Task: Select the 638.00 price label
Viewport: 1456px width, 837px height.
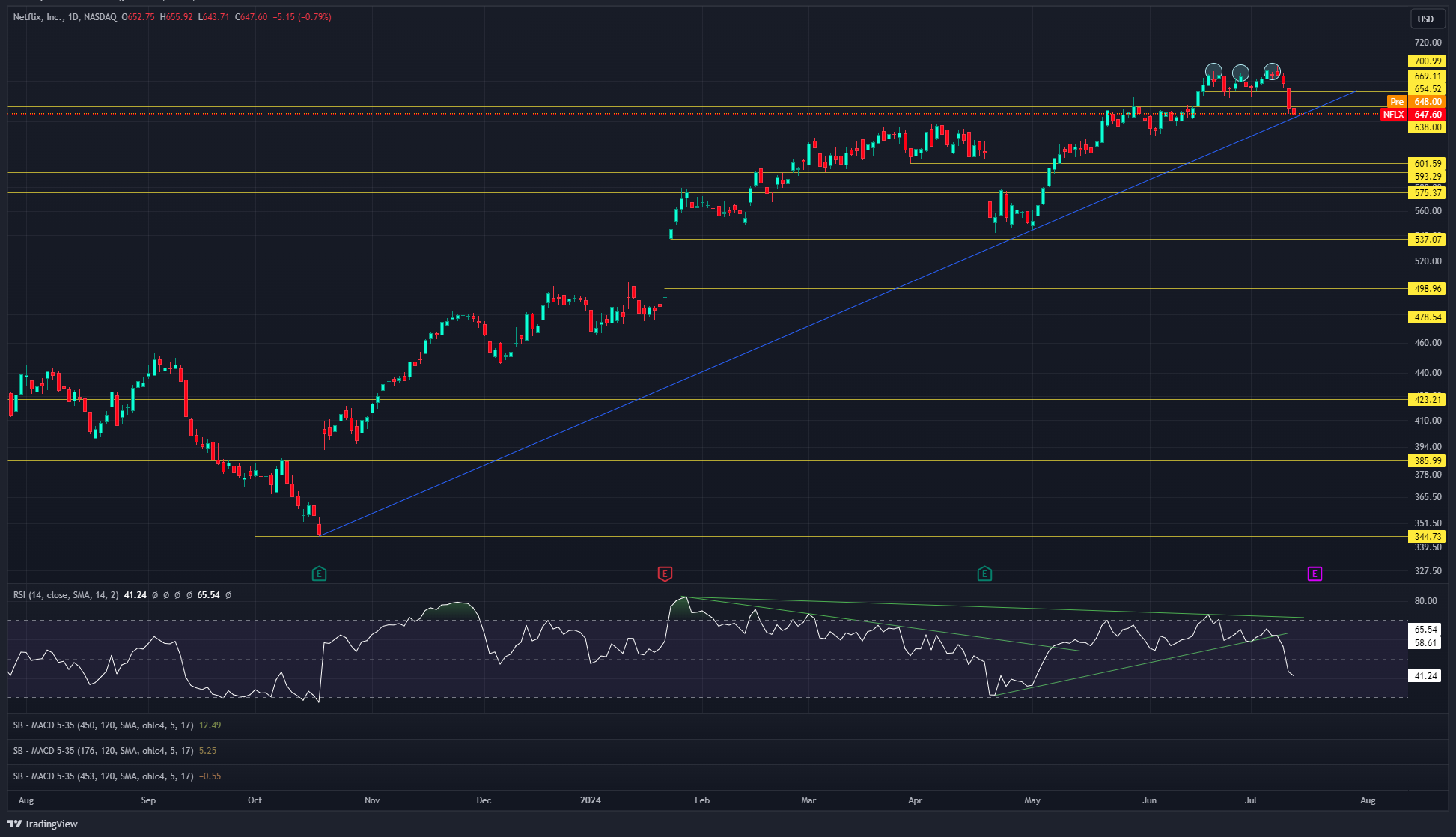Action: click(1428, 127)
